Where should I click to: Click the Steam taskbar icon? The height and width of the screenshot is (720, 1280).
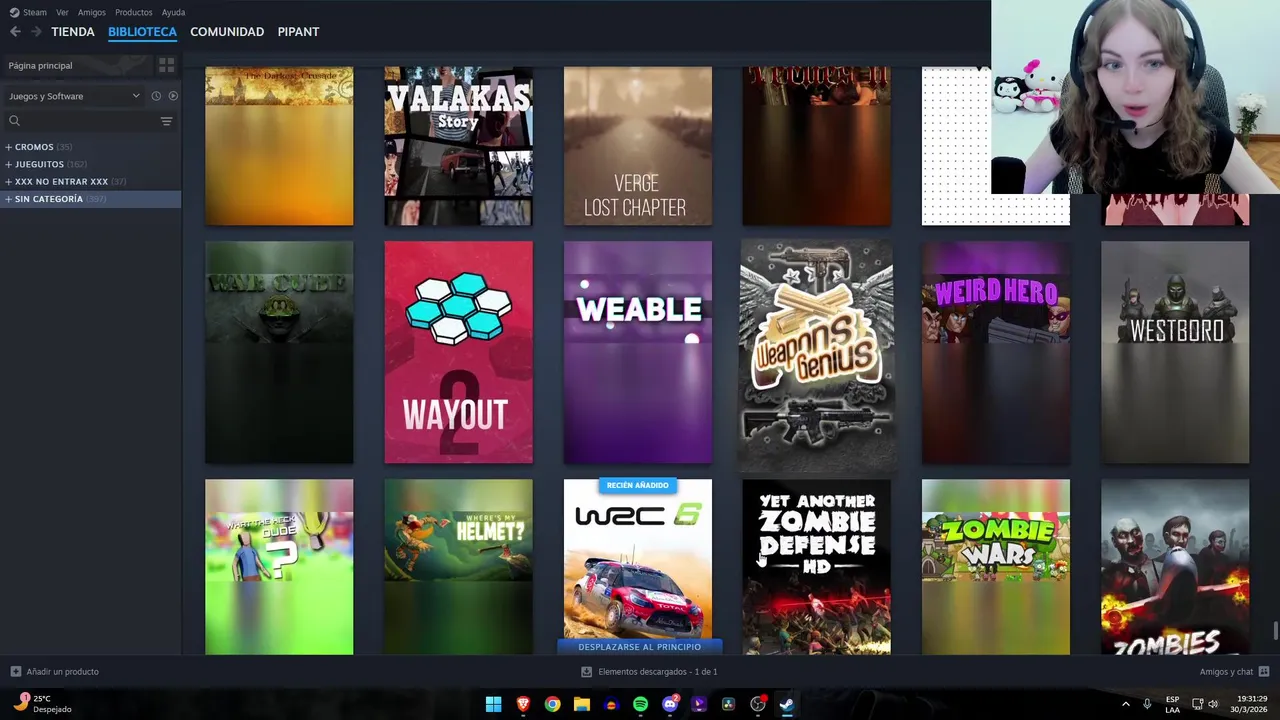coord(787,705)
